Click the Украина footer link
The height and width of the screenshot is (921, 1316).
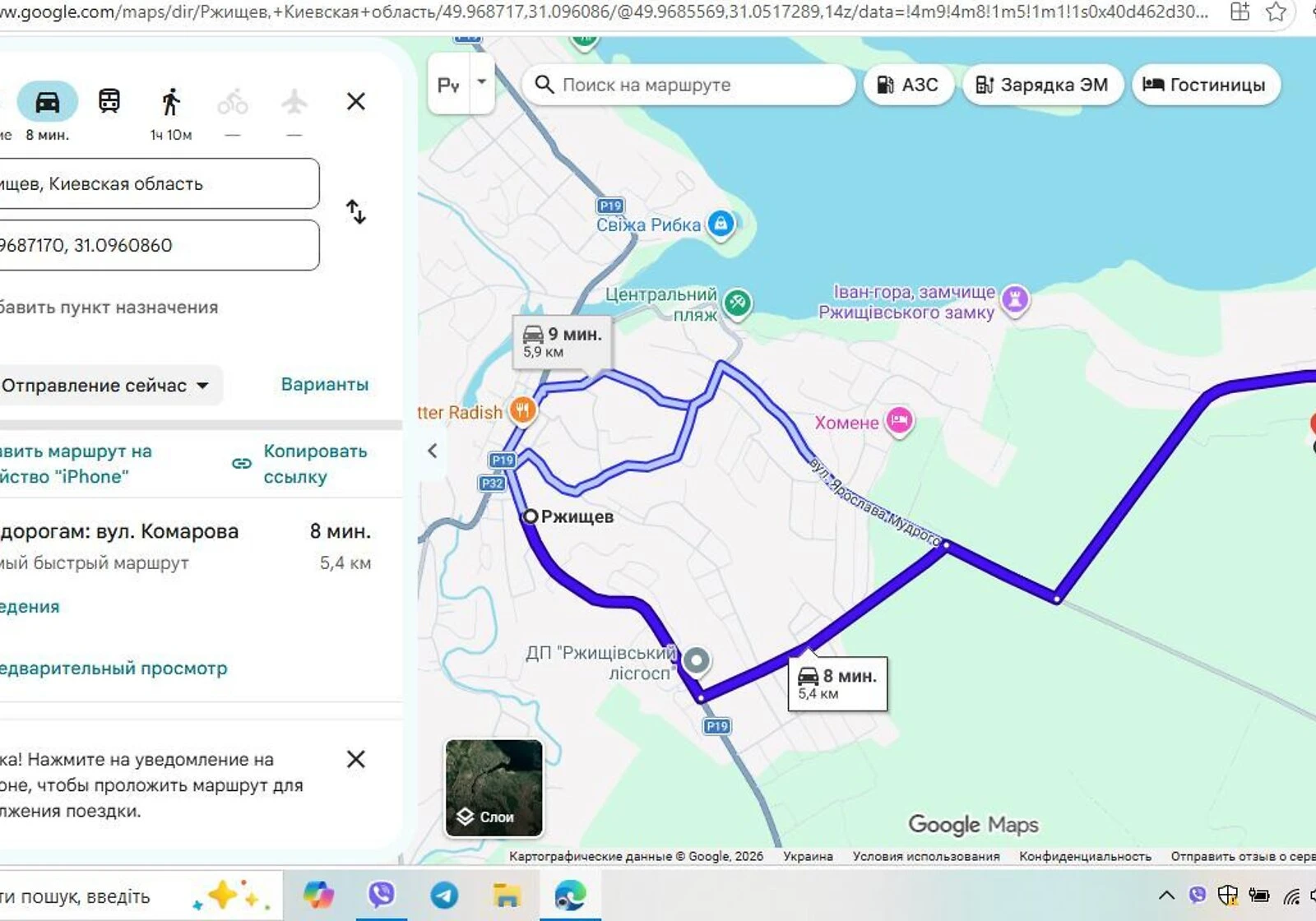point(808,856)
